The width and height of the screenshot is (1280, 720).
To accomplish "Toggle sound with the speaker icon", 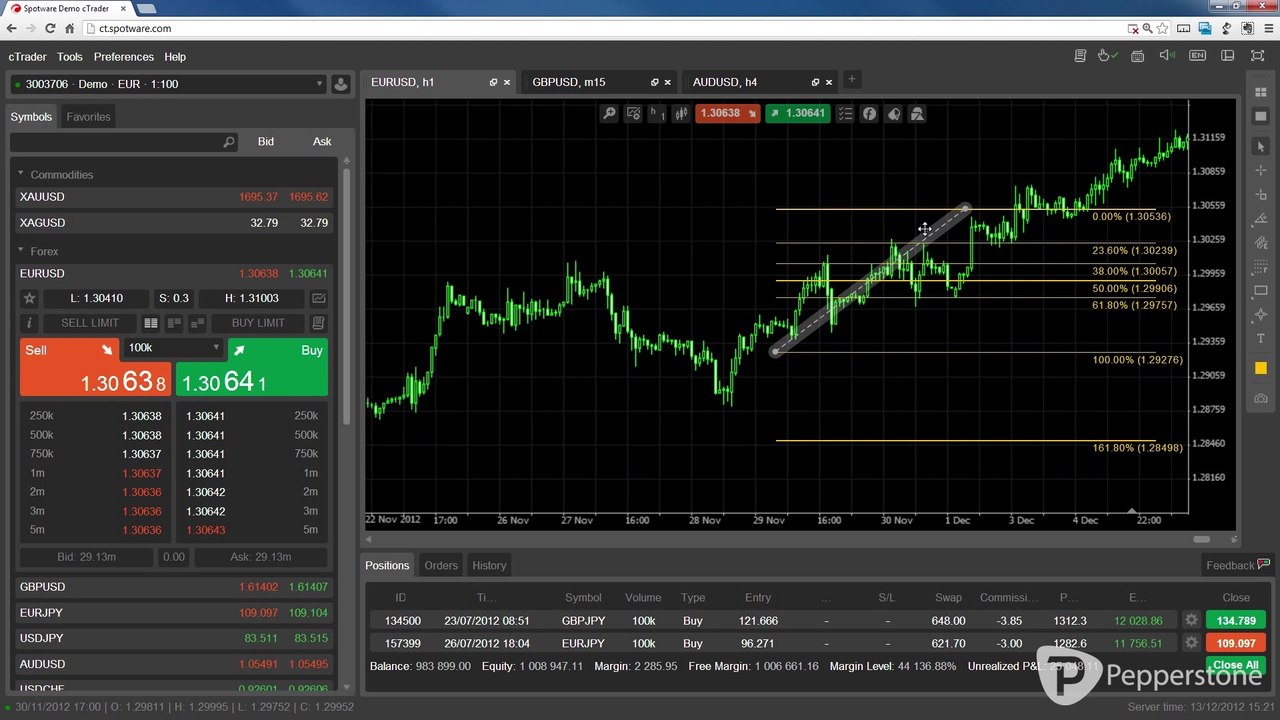I will (x=1167, y=56).
